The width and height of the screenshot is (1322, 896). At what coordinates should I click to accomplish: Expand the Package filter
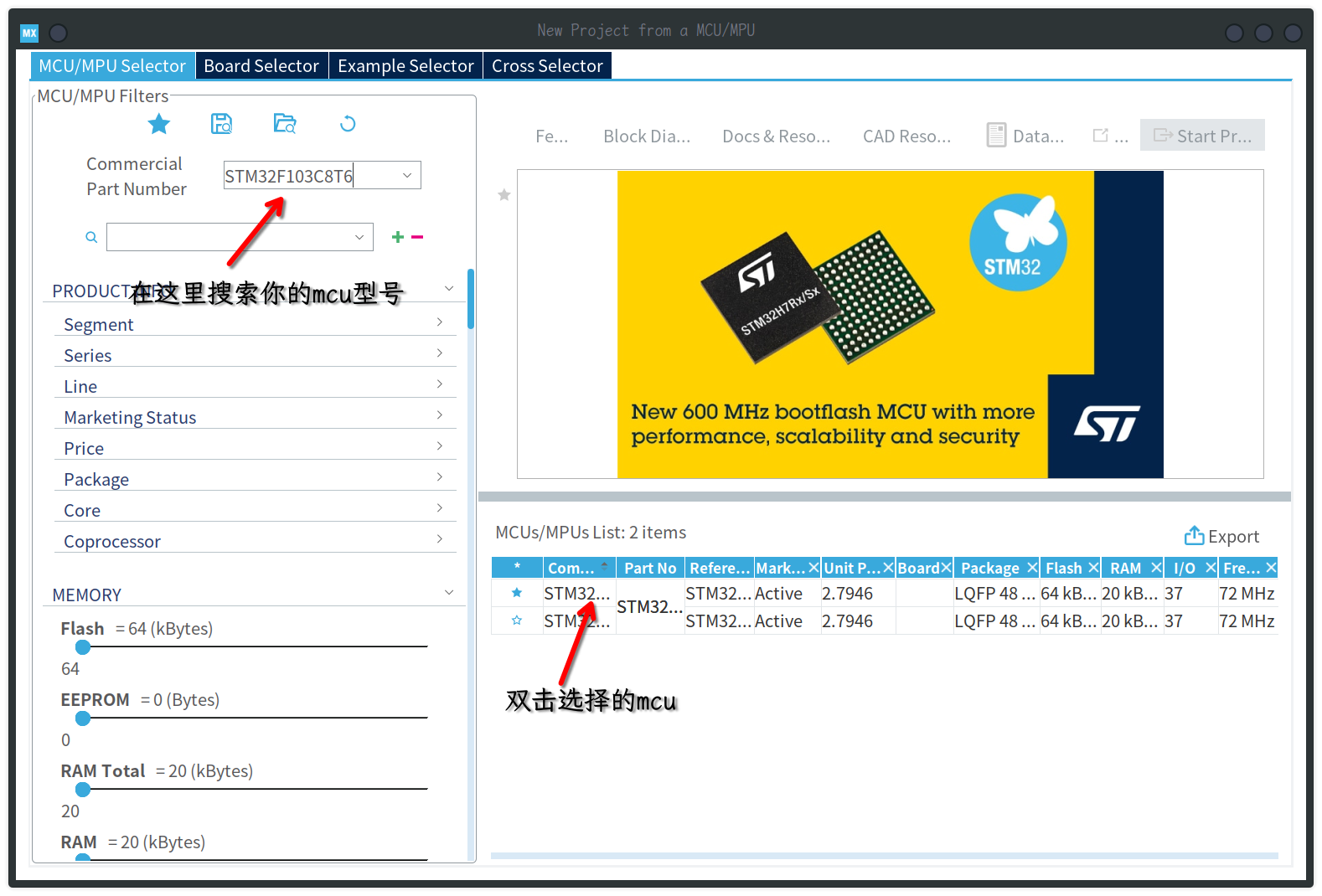coord(440,477)
